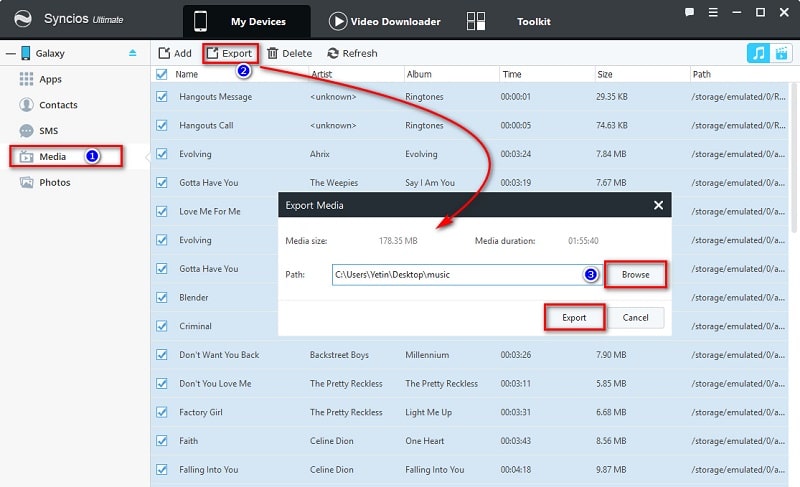Click "Light Me Up" album cell
Screen dimensions: 800x487
tap(429, 412)
